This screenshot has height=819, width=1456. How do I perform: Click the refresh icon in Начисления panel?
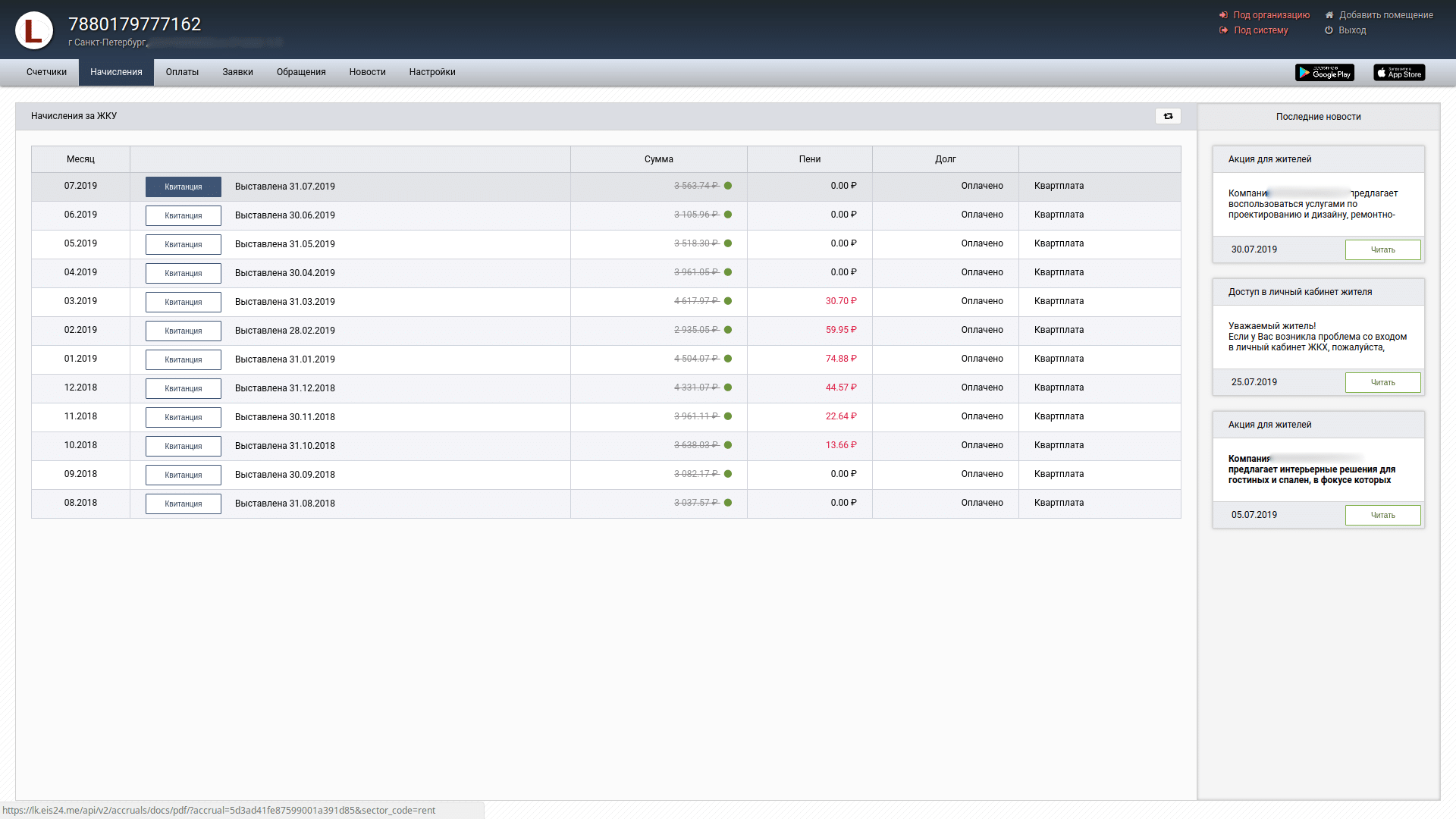tap(1168, 116)
